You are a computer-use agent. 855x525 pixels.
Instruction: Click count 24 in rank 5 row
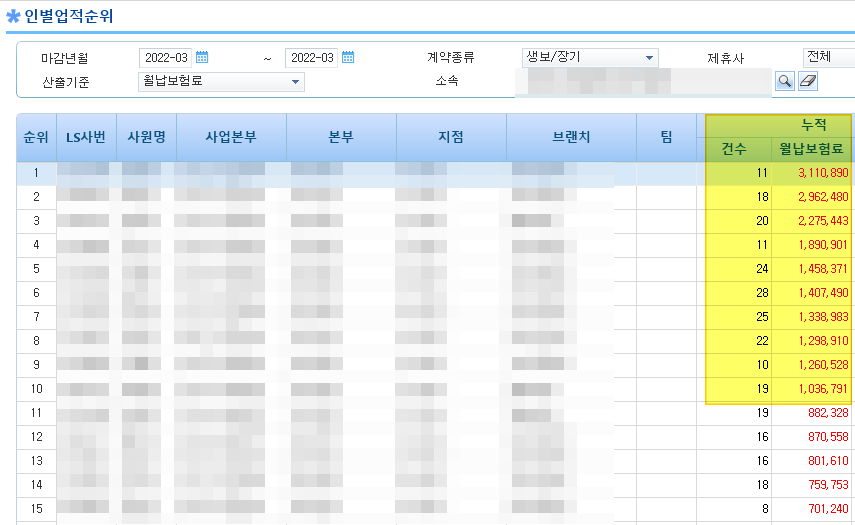(x=762, y=269)
